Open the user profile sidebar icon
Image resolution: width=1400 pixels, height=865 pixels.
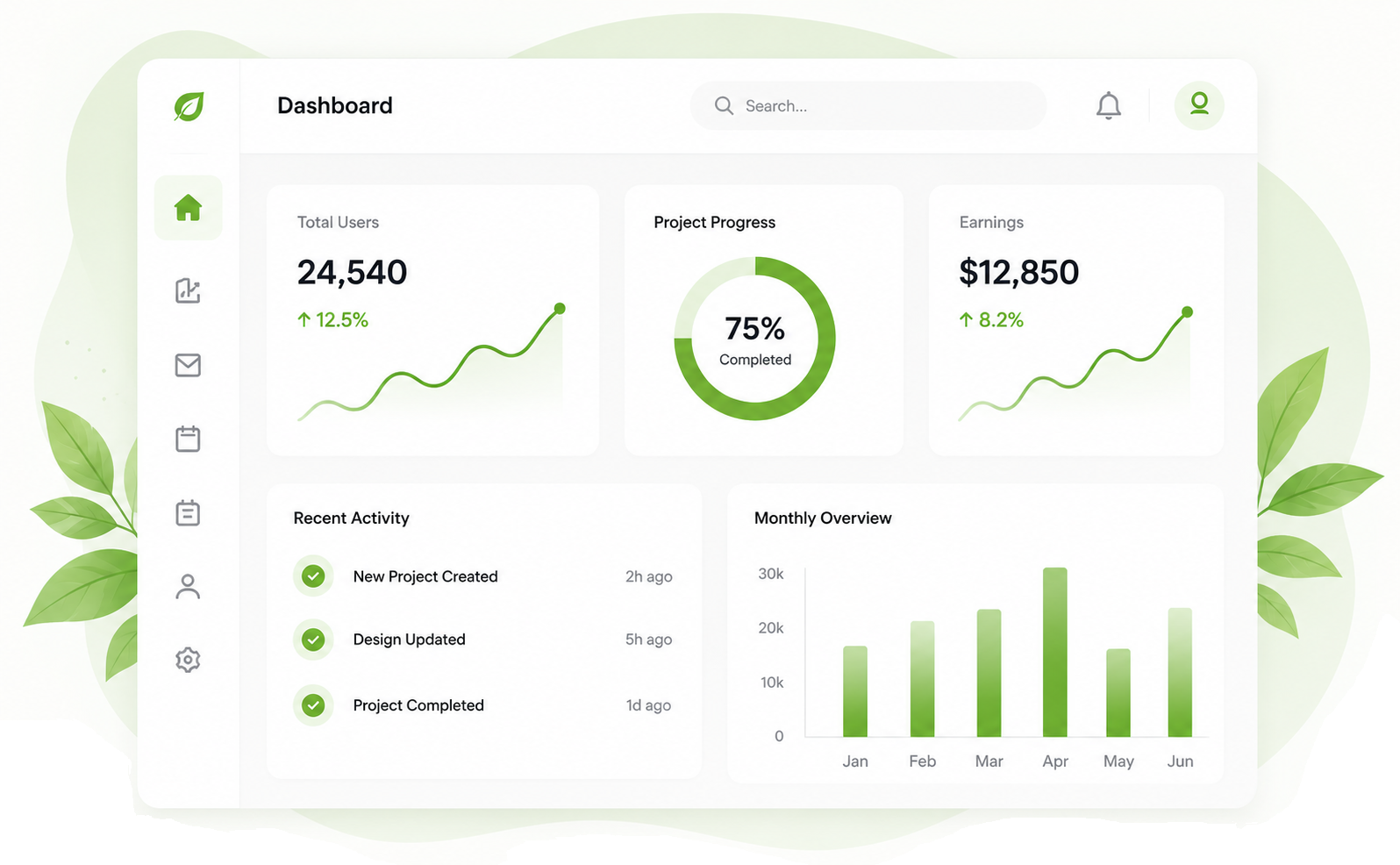[x=188, y=586]
